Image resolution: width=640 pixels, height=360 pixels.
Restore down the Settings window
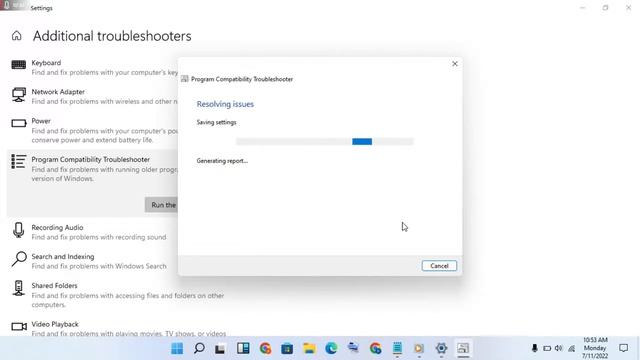pos(605,8)
